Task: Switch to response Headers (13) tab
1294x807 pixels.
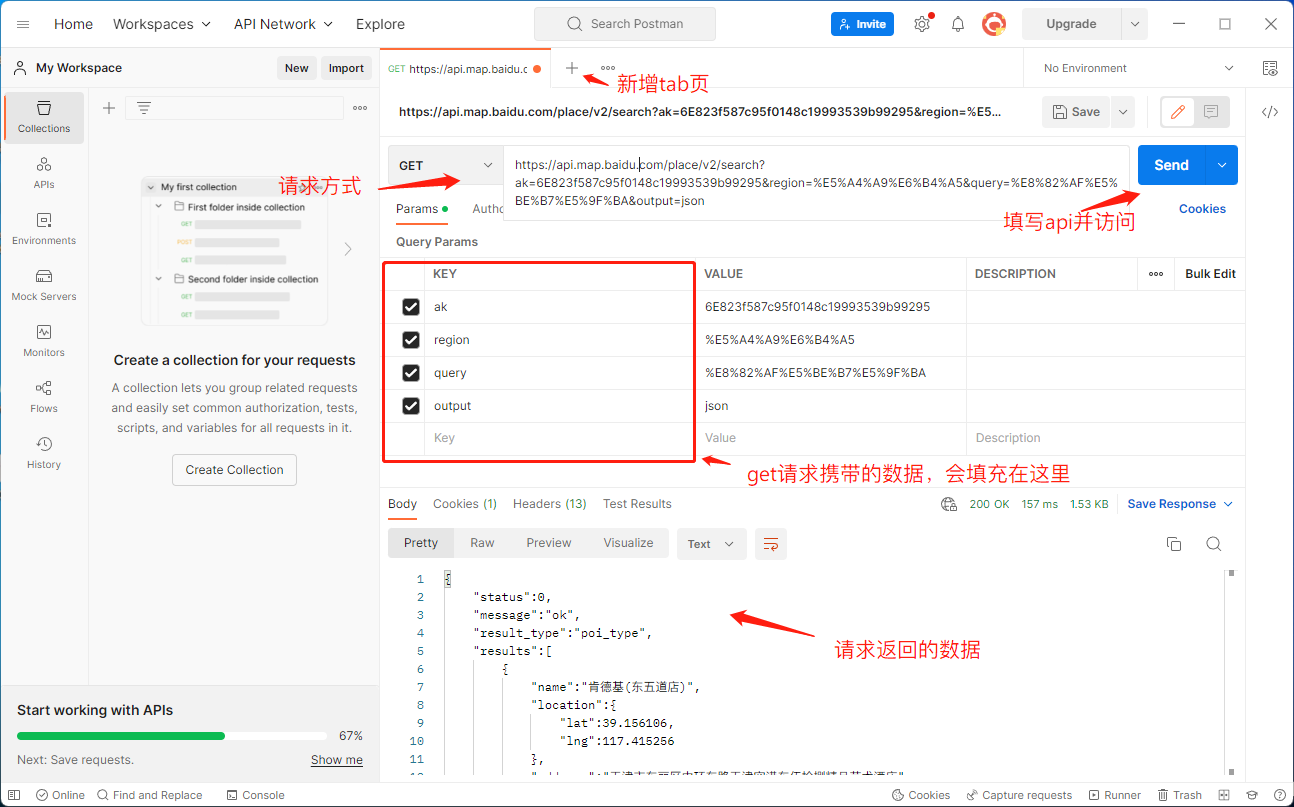Action: [550, 504]
